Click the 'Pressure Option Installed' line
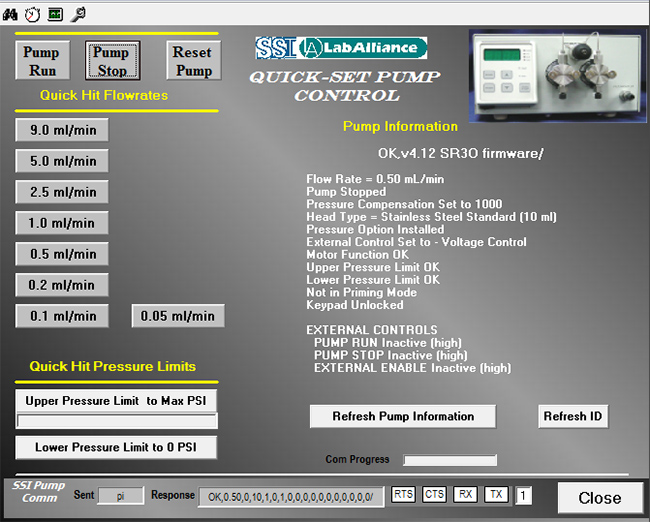The width and height of the screenshot is (650, 522). pos(375,229)
